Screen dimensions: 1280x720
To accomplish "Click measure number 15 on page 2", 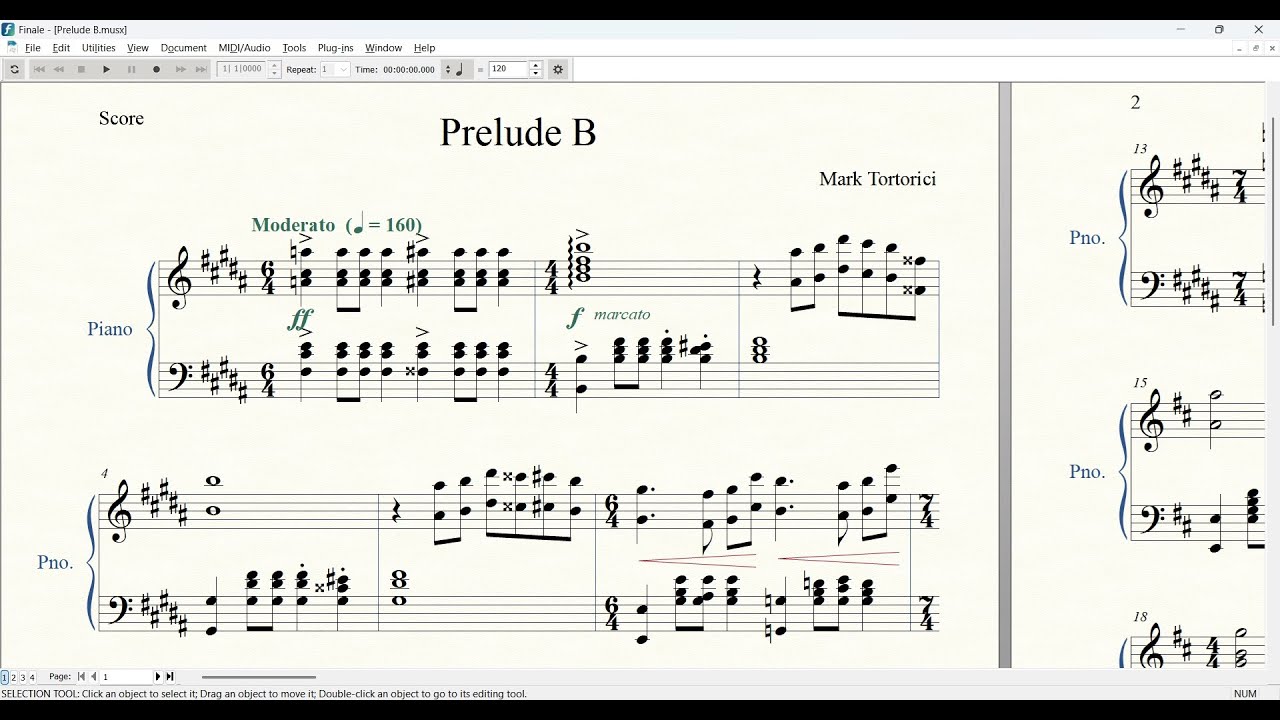I will click(x=1140, y=383).
